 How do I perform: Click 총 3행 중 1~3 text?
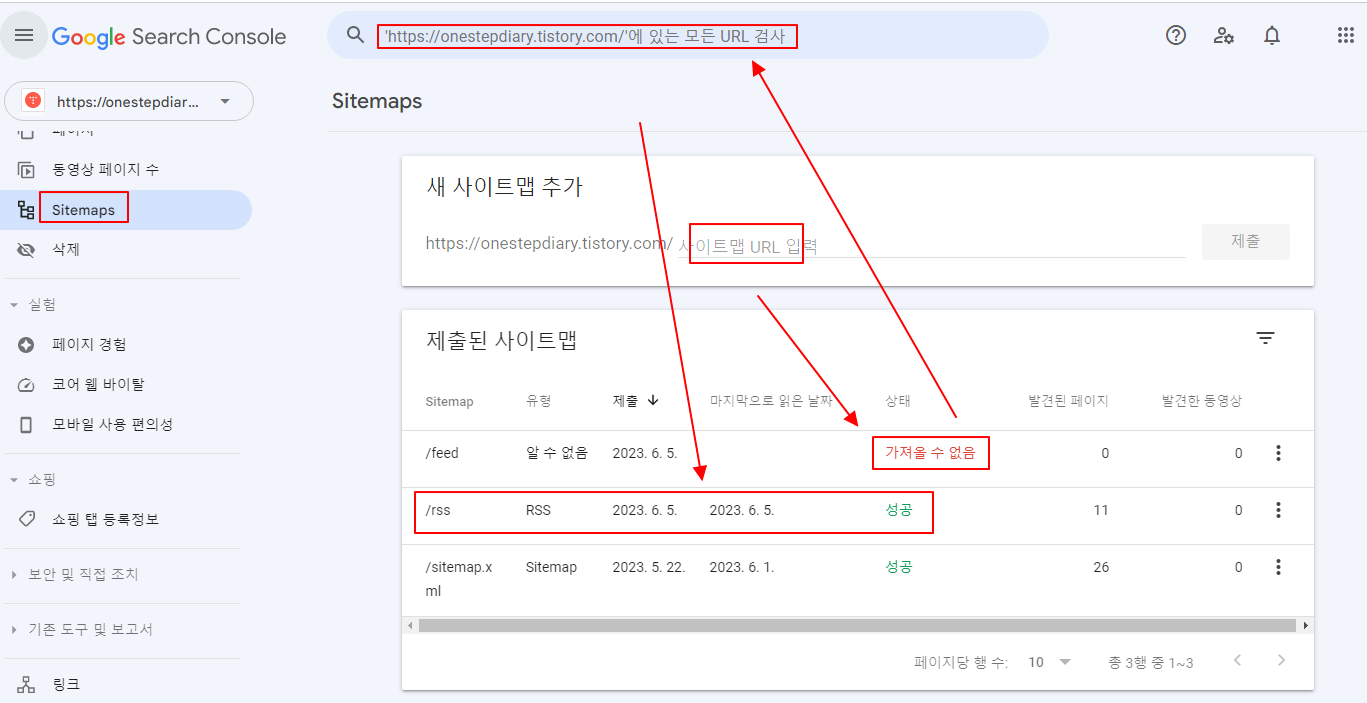tap(1150, 662)
